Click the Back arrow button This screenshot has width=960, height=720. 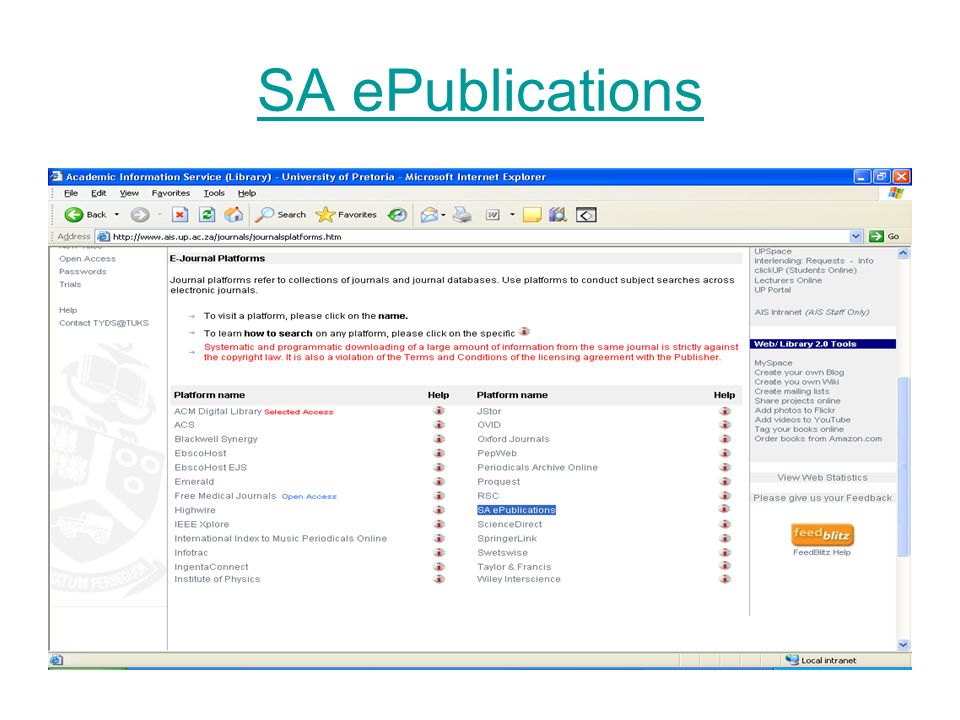coord(74,215)
